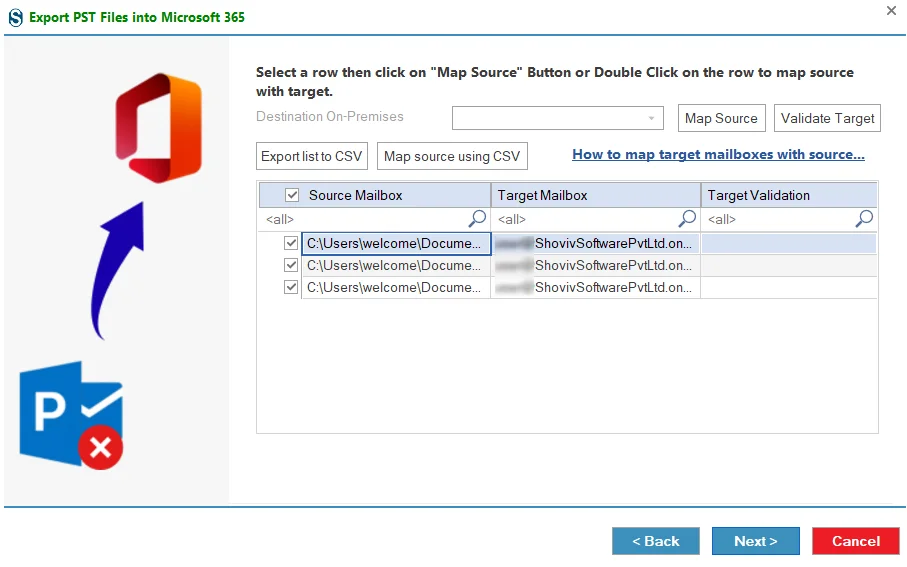Click search icon in Target Validation filter
907x567 pixels.
pos(864,219)
